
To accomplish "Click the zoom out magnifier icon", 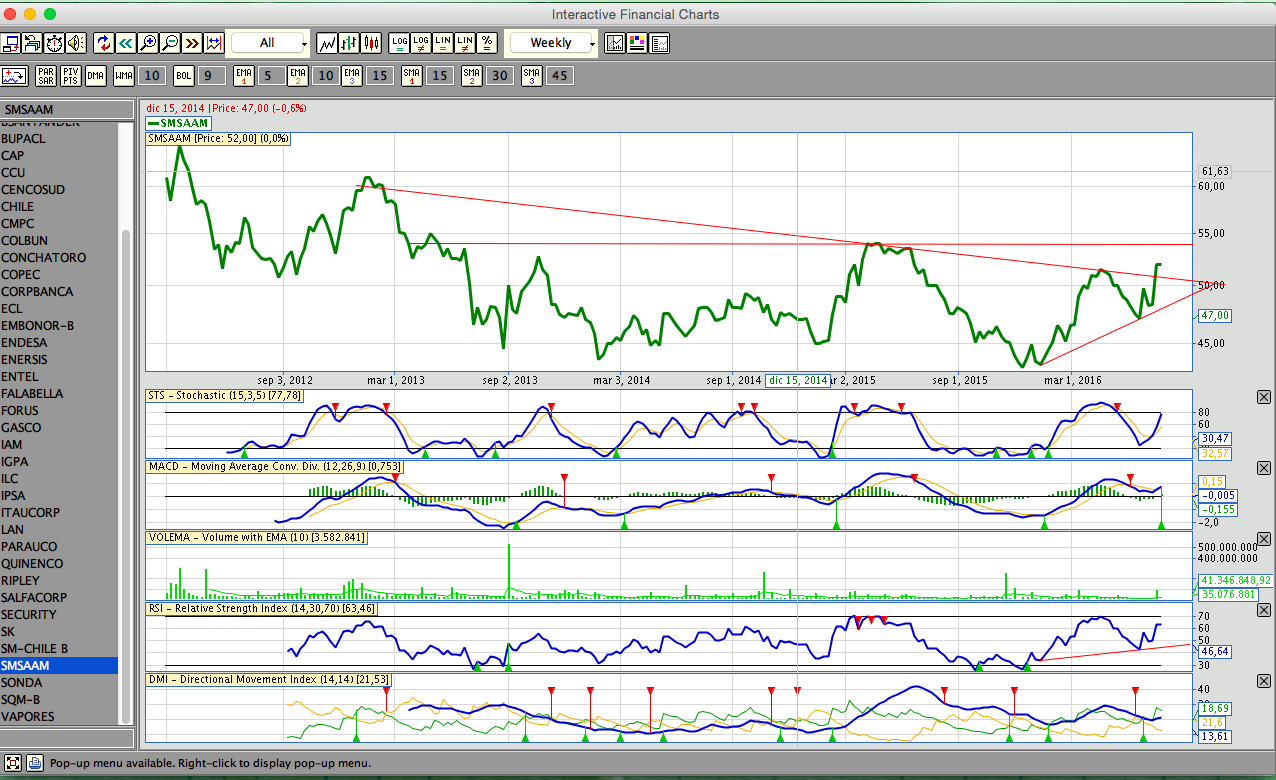I will pyautogui.click(x=170, y=43).
